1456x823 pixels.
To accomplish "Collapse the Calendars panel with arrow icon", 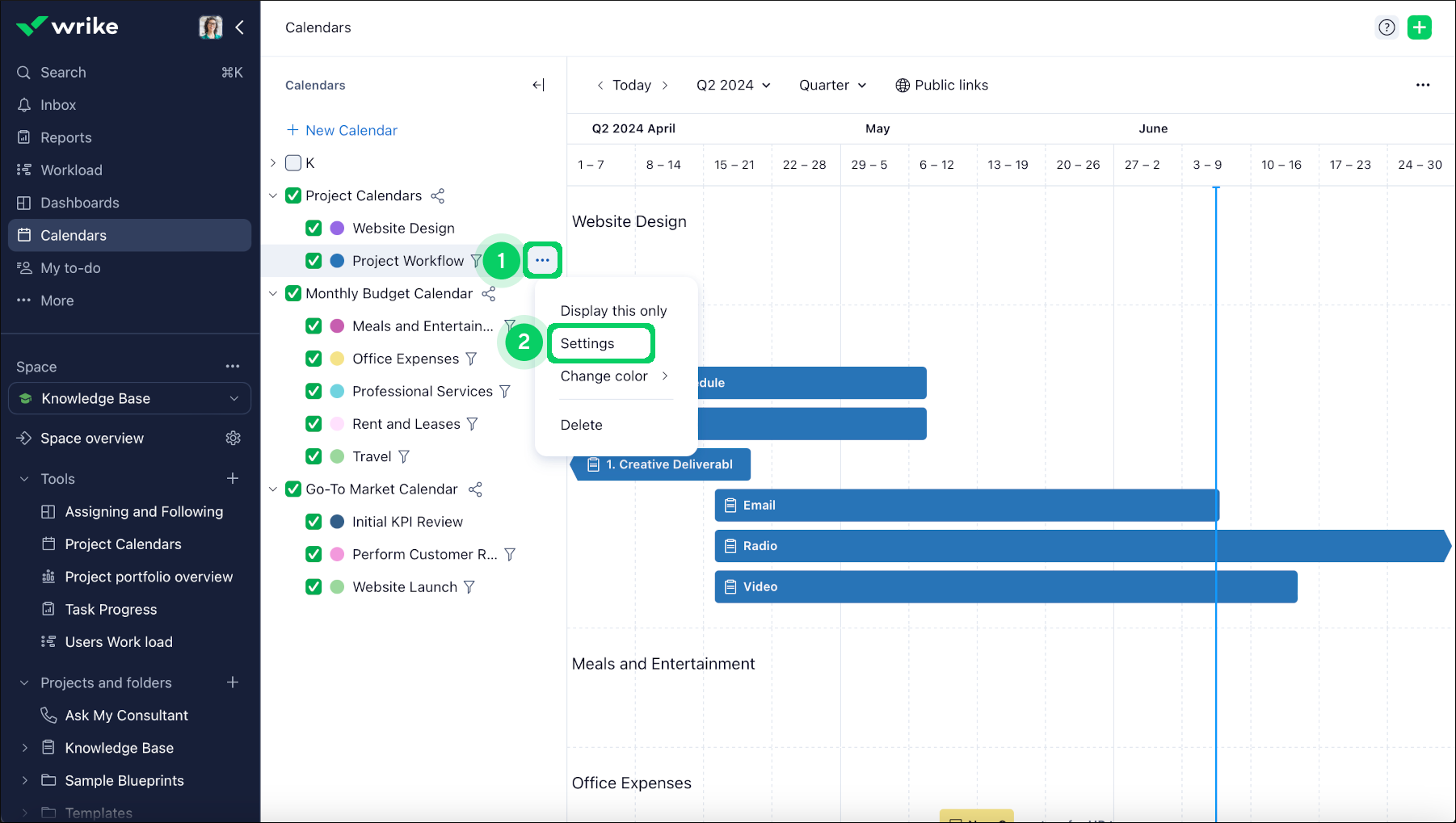I will (538, 85).
